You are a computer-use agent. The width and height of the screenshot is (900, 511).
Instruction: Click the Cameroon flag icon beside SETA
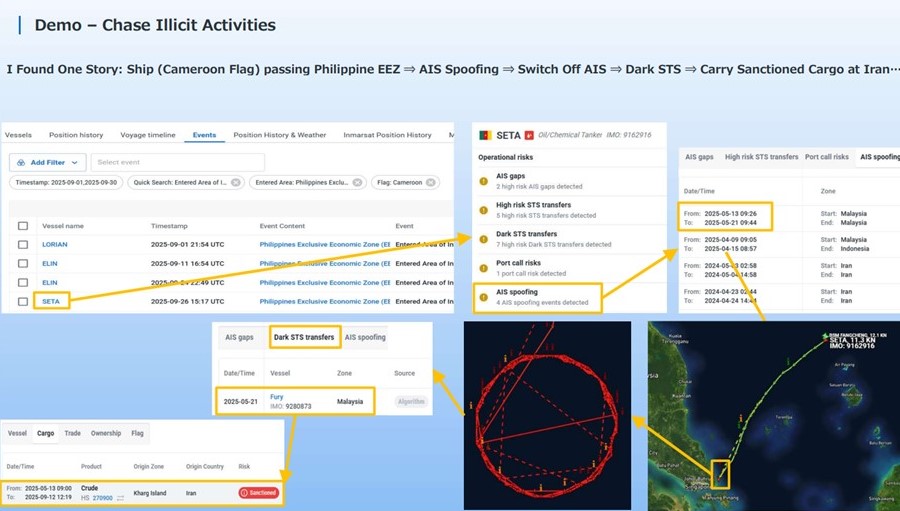487,135
